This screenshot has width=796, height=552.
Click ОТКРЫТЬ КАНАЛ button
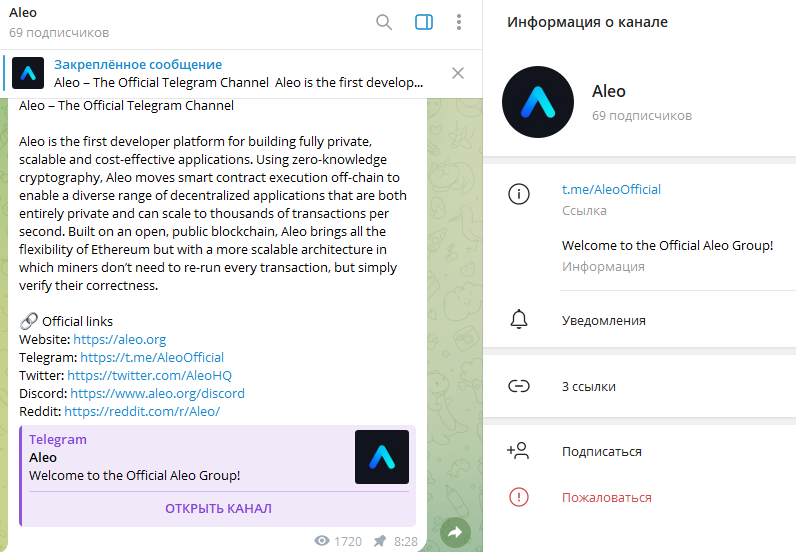[218, 508]
